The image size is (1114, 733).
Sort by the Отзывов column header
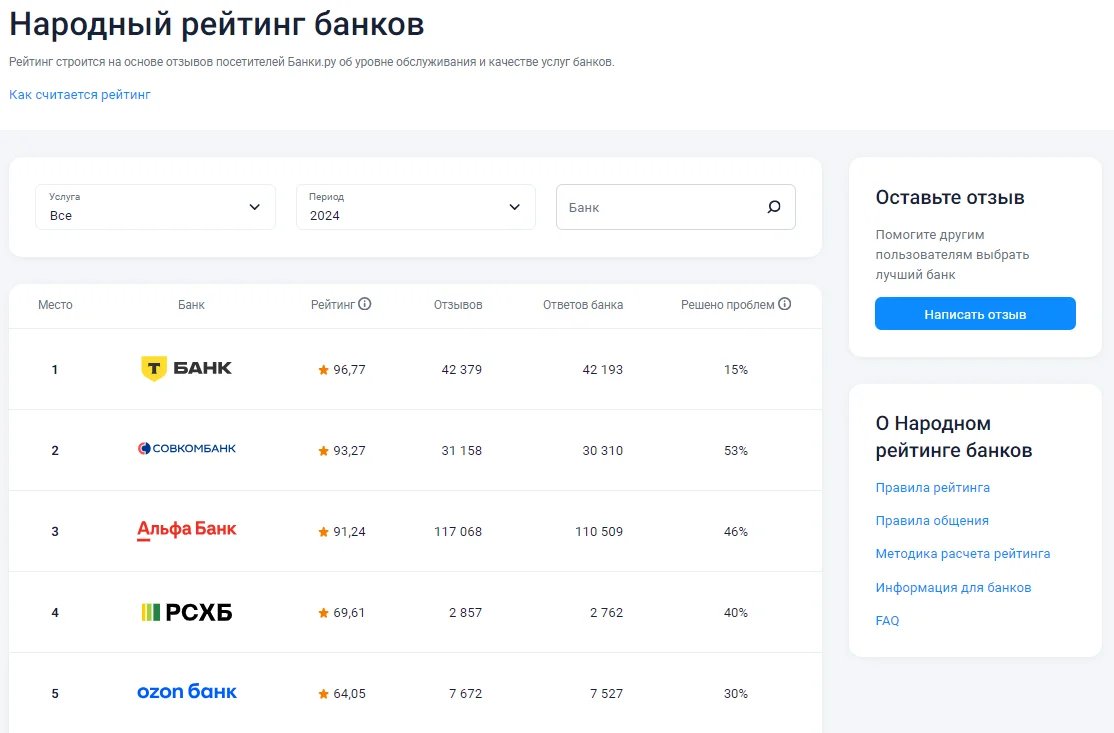(x=458, y=305)
